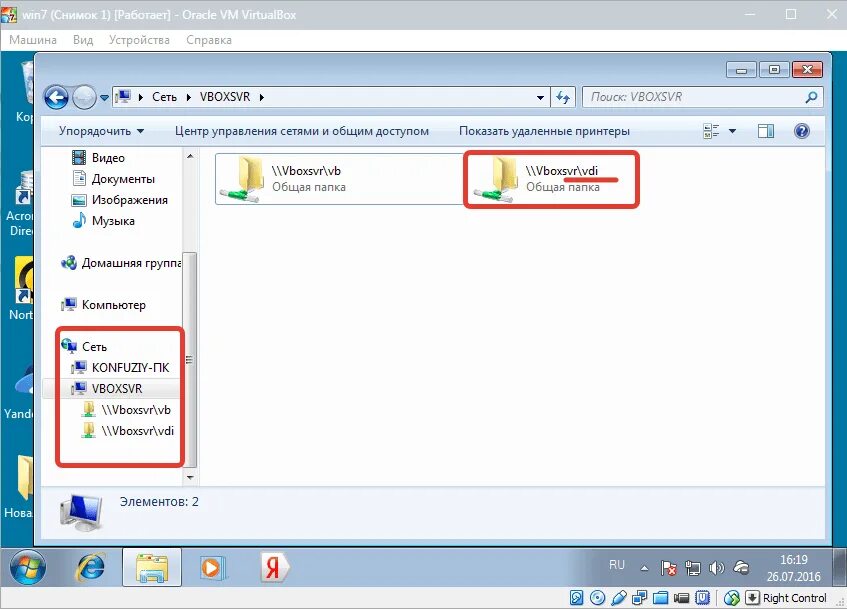Open the Вид menu

[83, 40]
